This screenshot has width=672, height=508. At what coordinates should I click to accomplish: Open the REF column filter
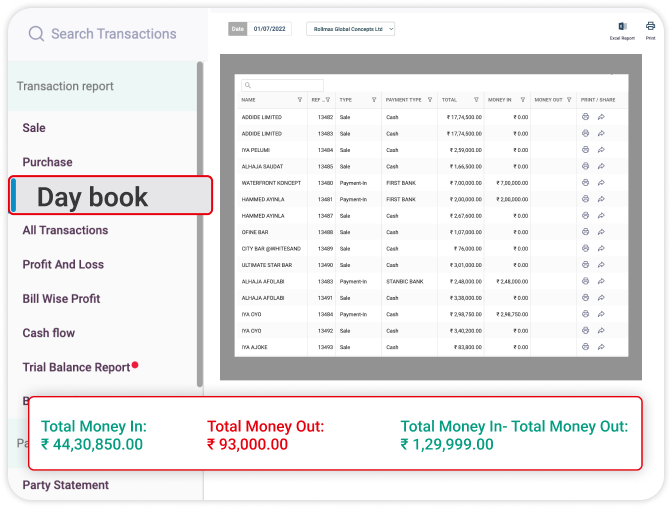coord(328,99)
